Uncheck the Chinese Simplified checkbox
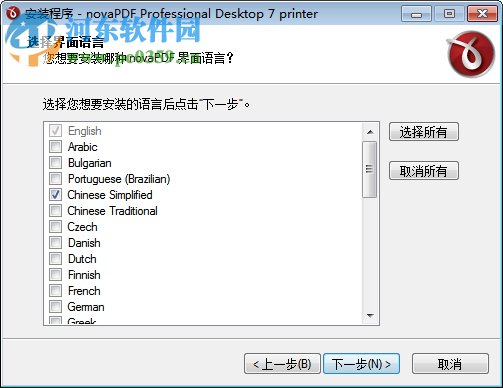 point(55,194)
